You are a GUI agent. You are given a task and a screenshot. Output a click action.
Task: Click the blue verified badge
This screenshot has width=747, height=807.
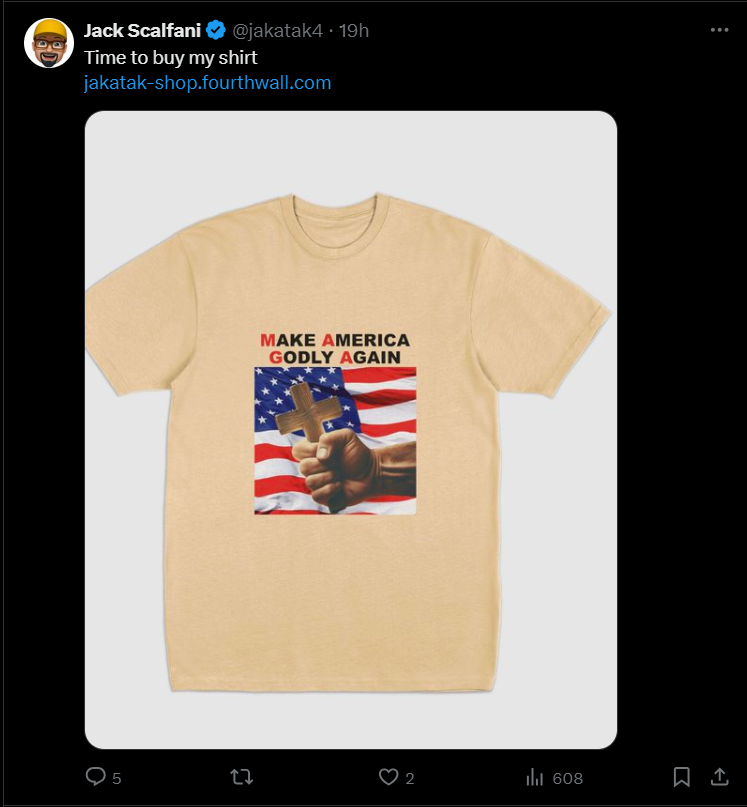click(x=216, y=31)
